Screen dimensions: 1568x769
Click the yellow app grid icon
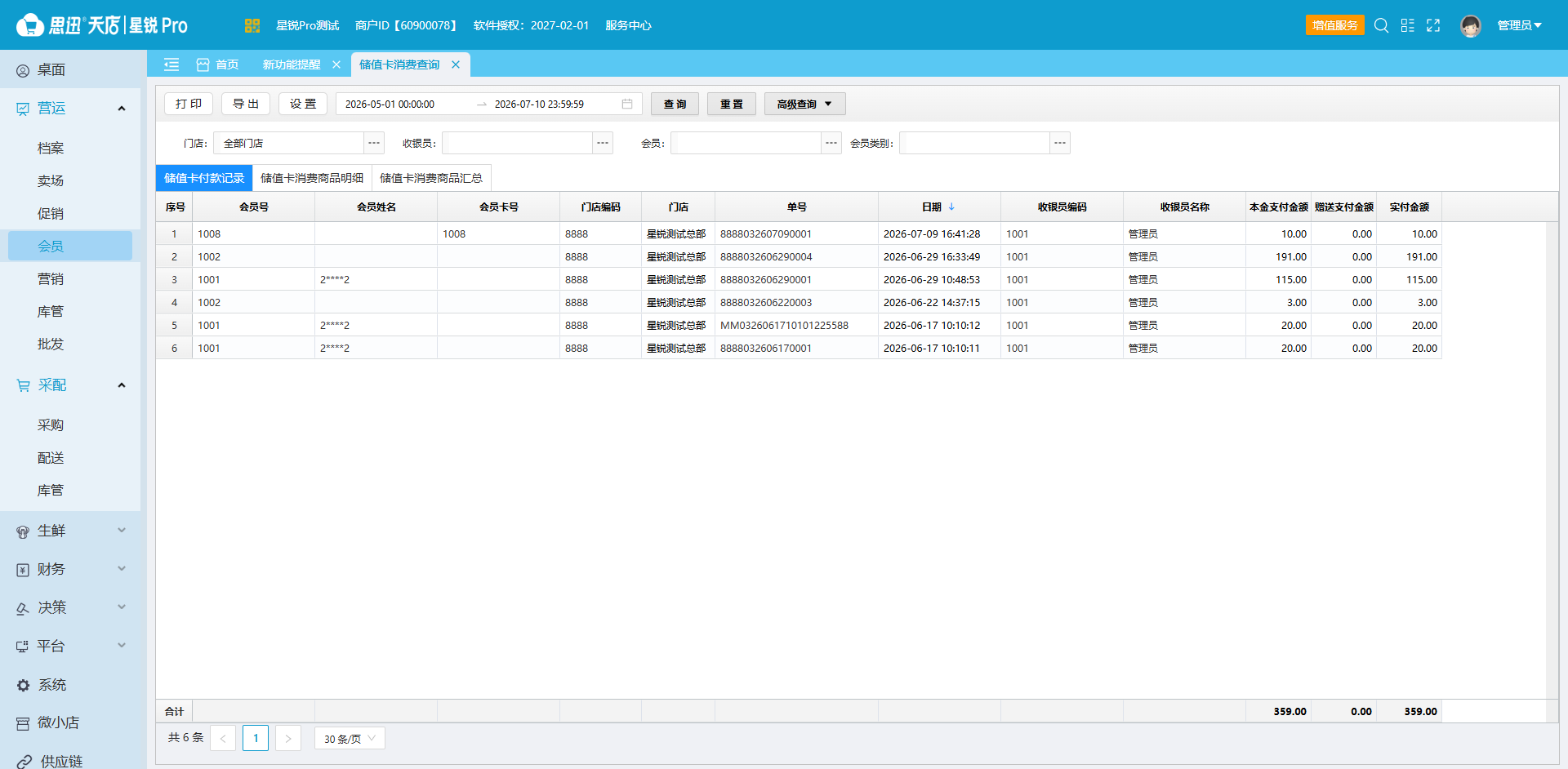pos(252,25)
